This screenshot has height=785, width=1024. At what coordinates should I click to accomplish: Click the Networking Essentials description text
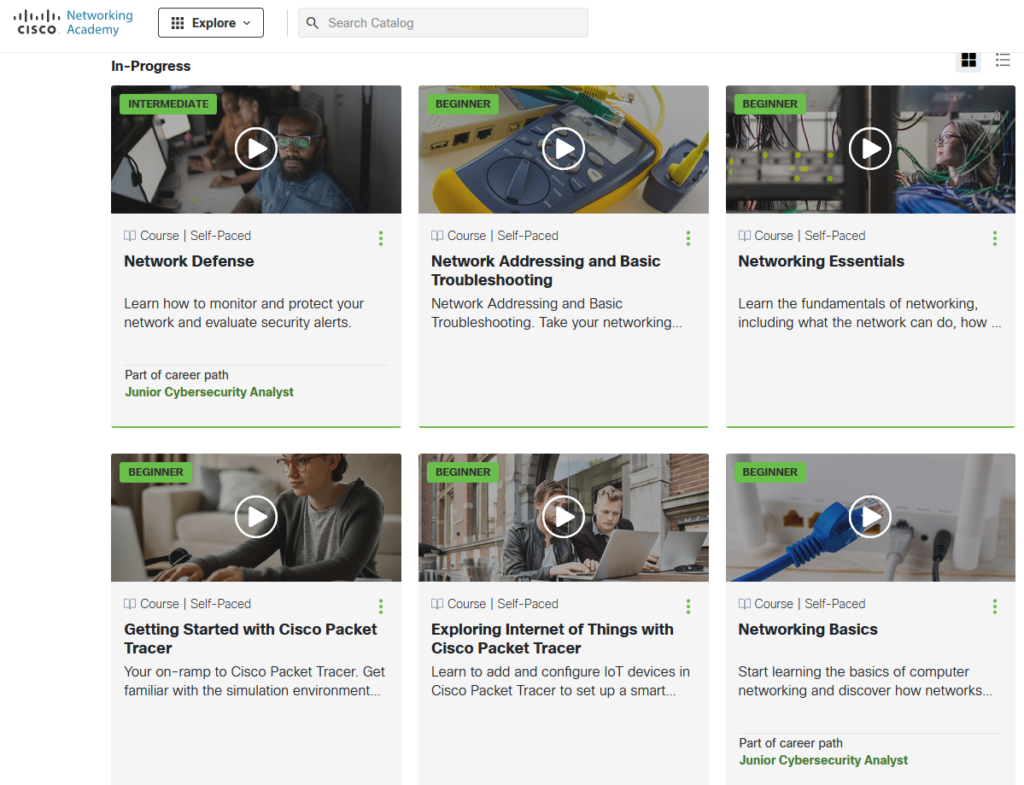(x=869, y=313)
